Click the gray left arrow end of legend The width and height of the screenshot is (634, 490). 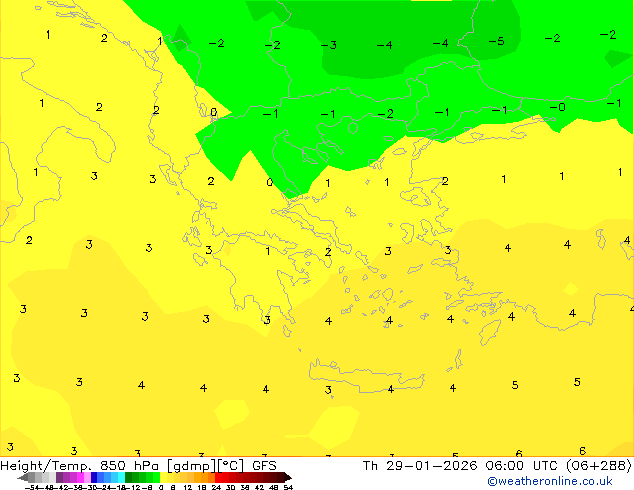point(23,477)
